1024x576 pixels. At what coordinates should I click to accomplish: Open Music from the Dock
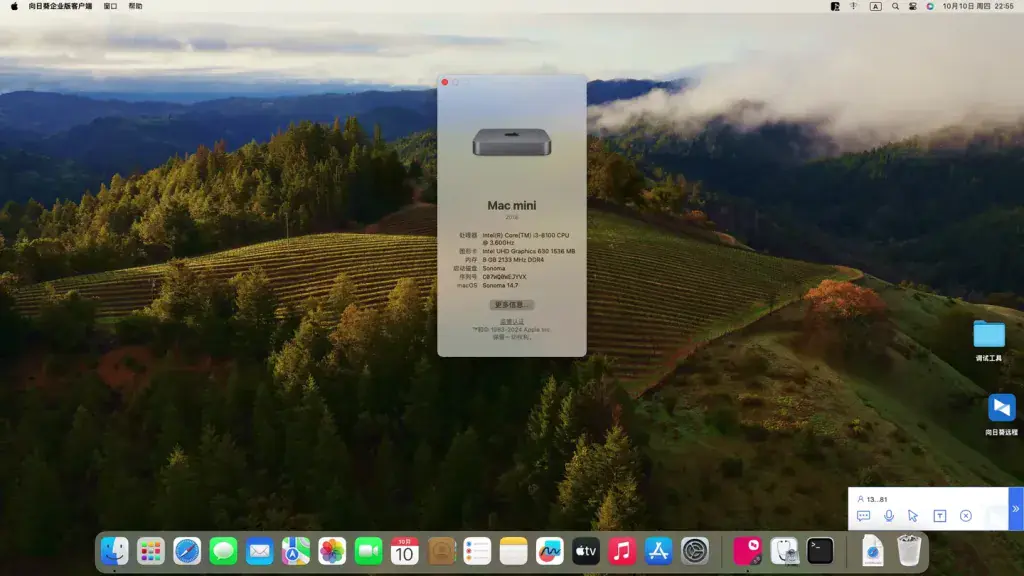(622, 551)
